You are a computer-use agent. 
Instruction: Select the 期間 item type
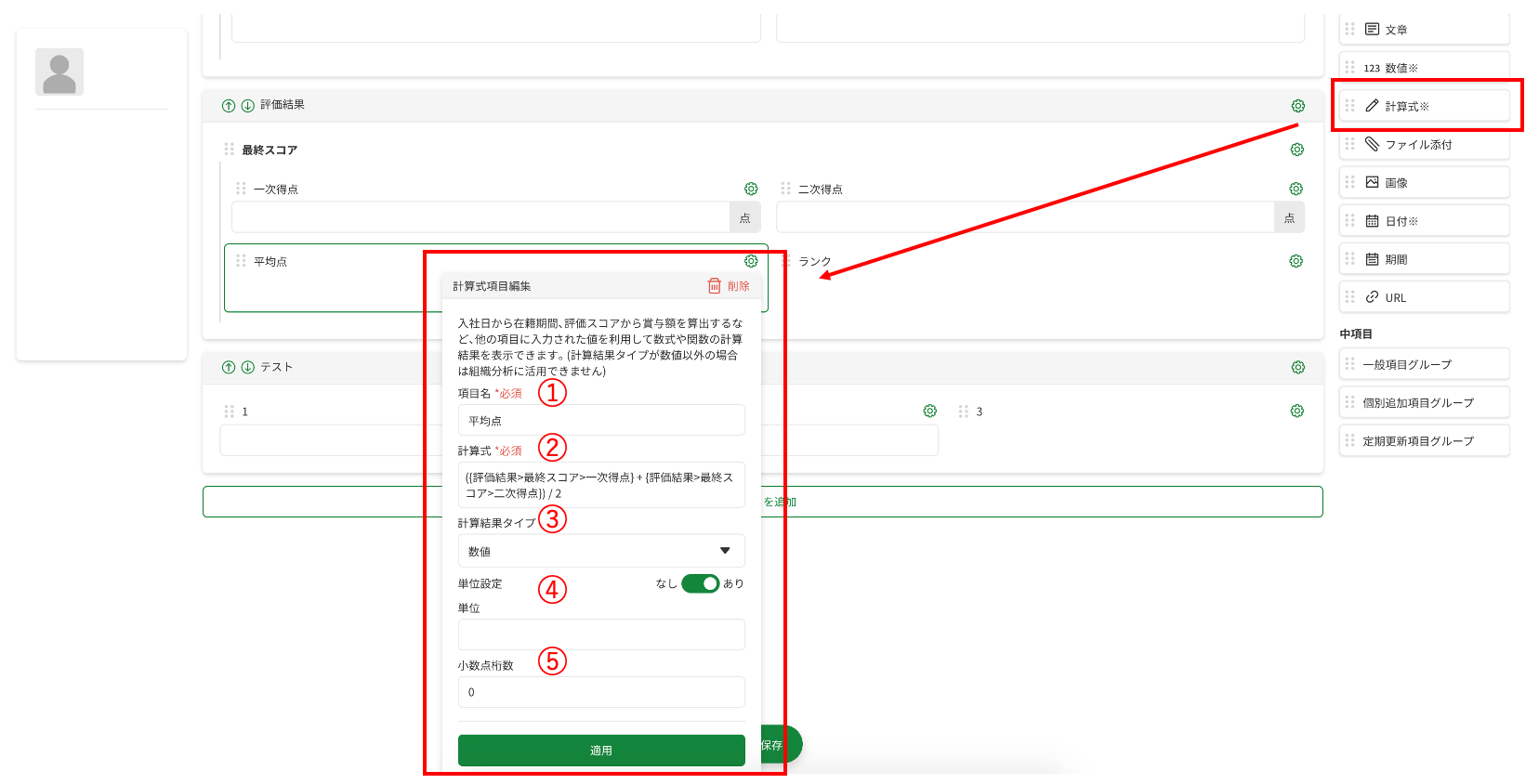[x=1425, y=259]
